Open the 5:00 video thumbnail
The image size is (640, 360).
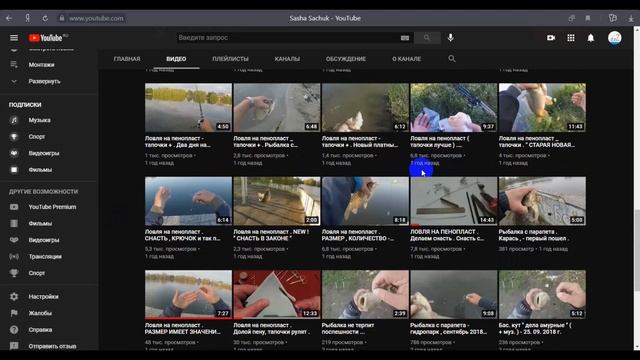tap(542, 201)
